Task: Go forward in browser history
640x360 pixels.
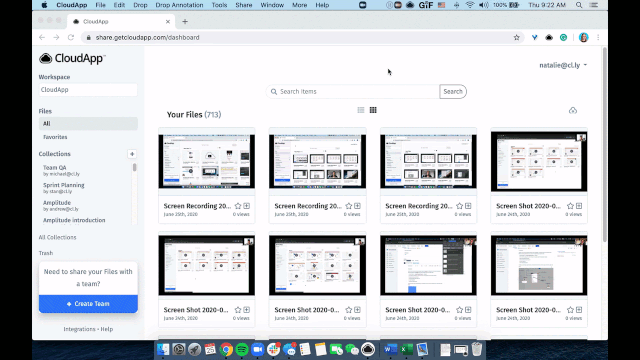Action: pos(56,38)
